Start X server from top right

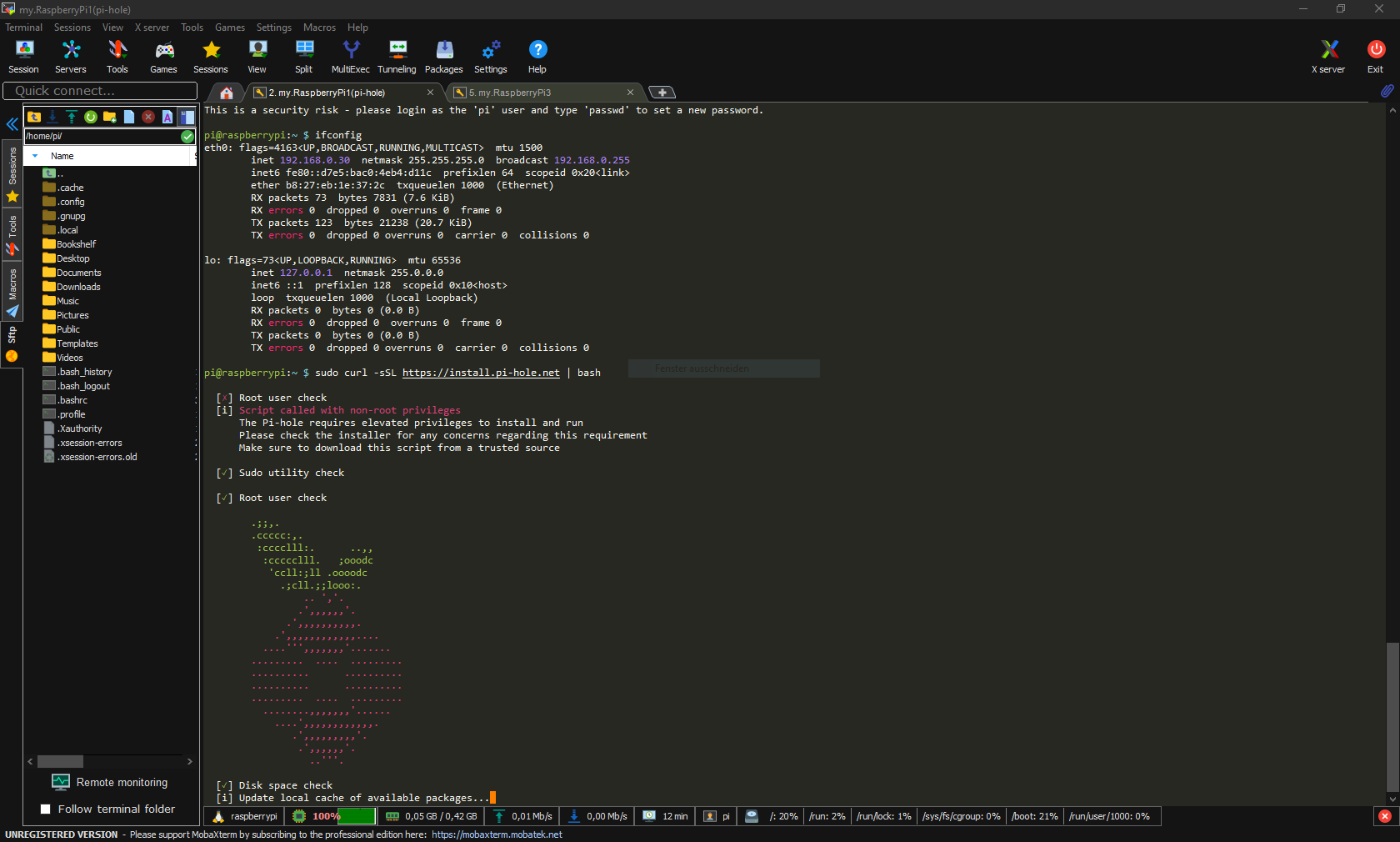tap(1328, 57)
